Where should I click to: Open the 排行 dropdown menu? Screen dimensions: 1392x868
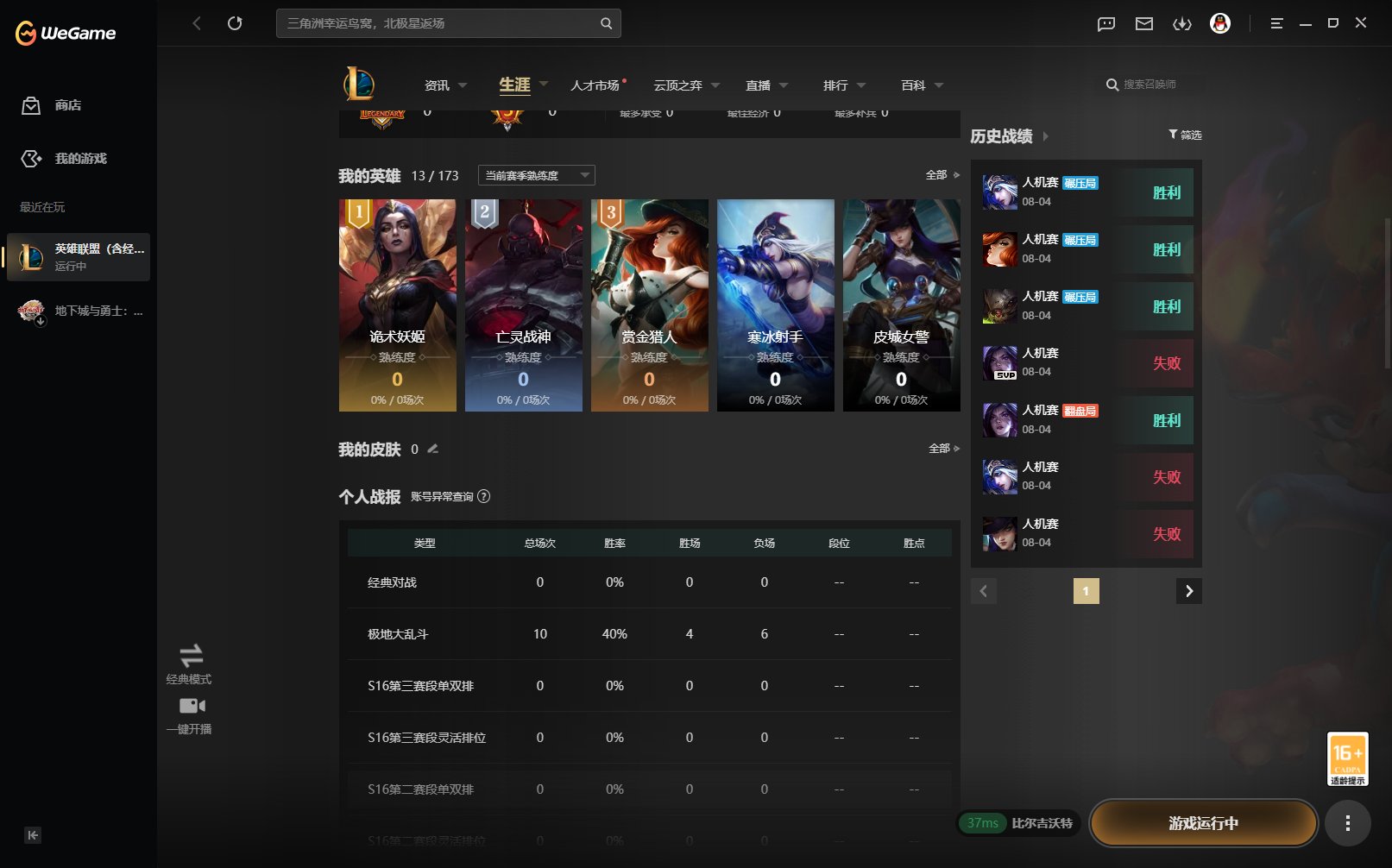point(844,85)
